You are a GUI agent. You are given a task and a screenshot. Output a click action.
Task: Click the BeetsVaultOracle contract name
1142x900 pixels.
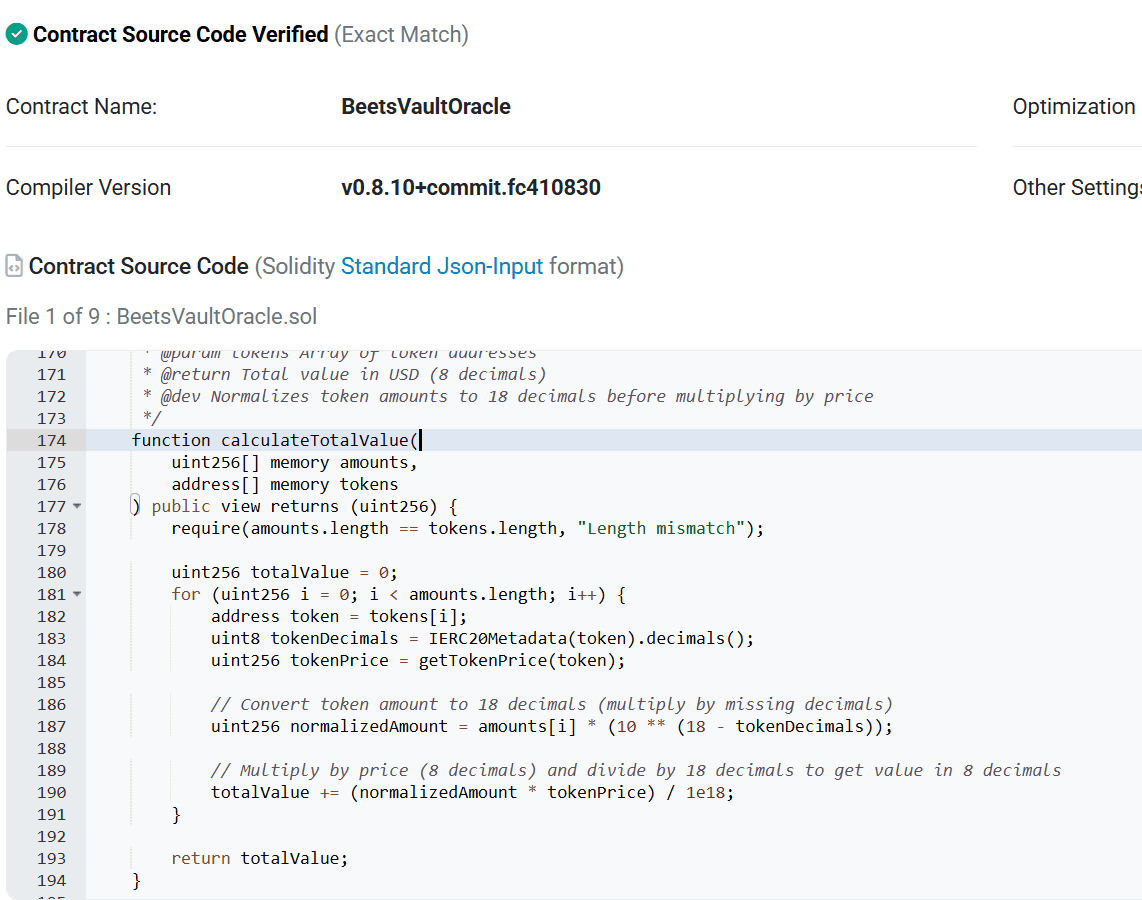(x=425, y=107)
